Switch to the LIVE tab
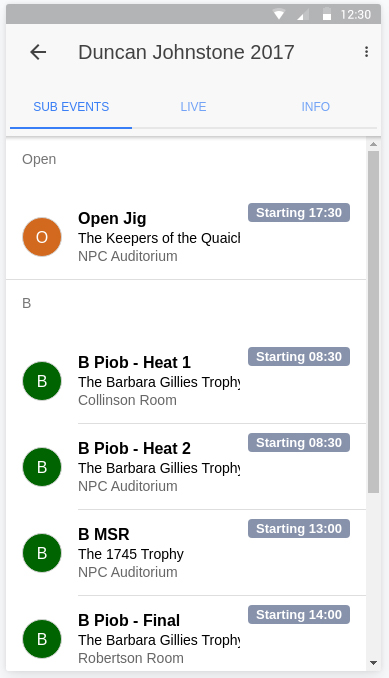The width and height of the screenshot is (389, 678). (193, 107)
